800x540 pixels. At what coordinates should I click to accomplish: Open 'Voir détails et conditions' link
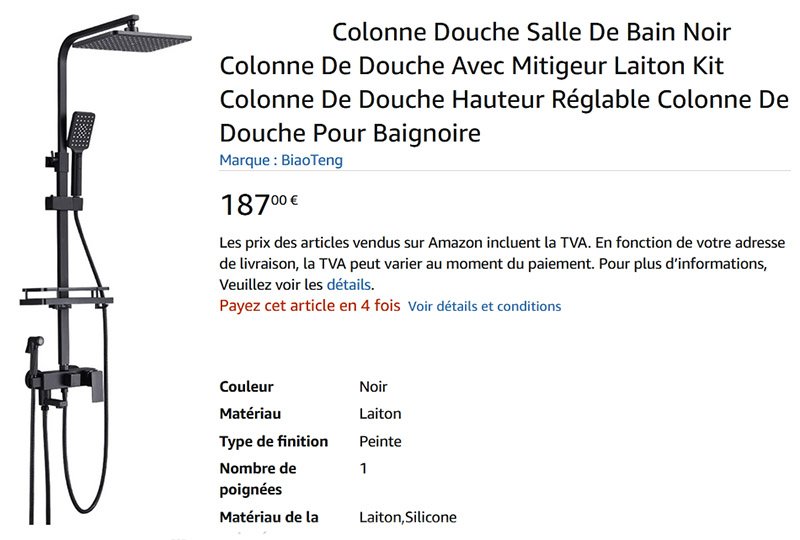coord(484,306)
